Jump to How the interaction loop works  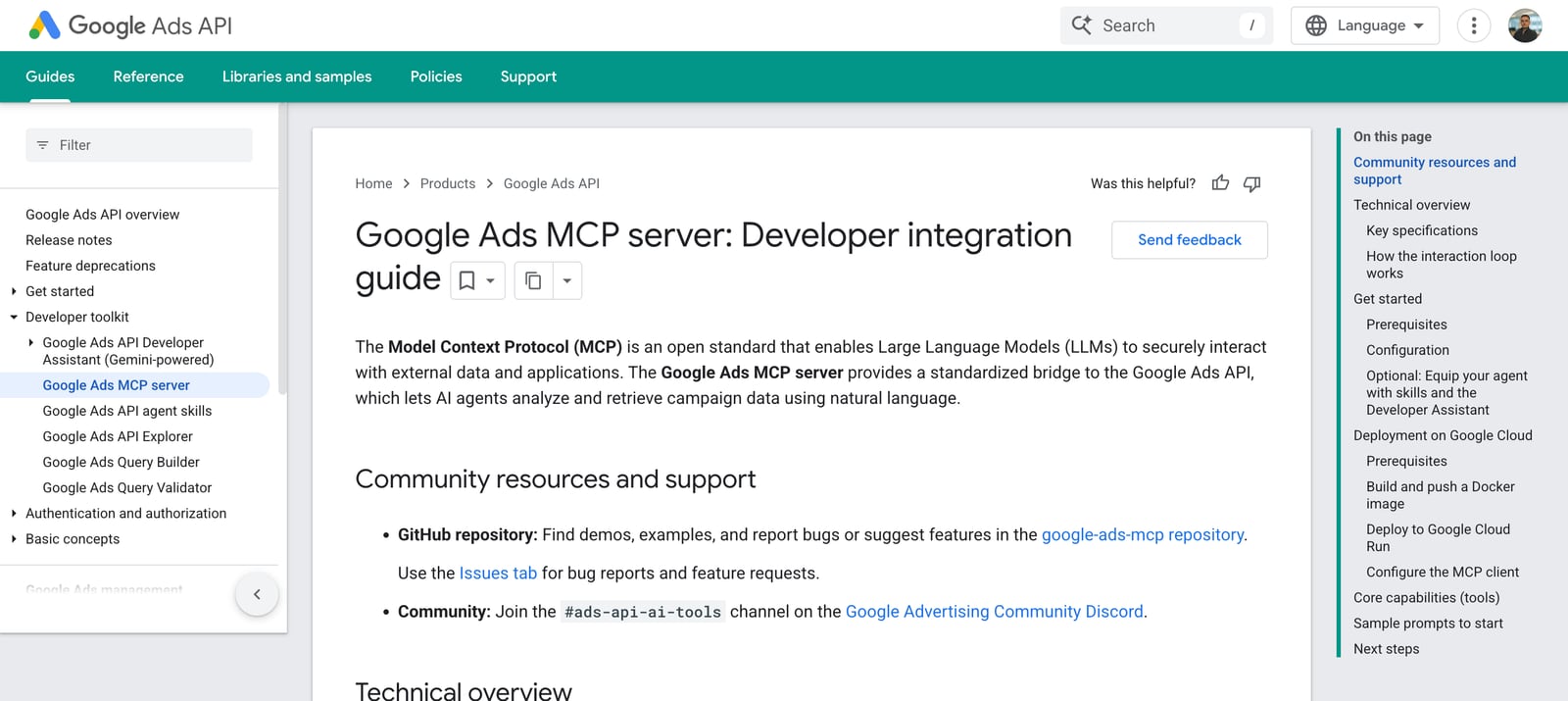pos(1442,265)
